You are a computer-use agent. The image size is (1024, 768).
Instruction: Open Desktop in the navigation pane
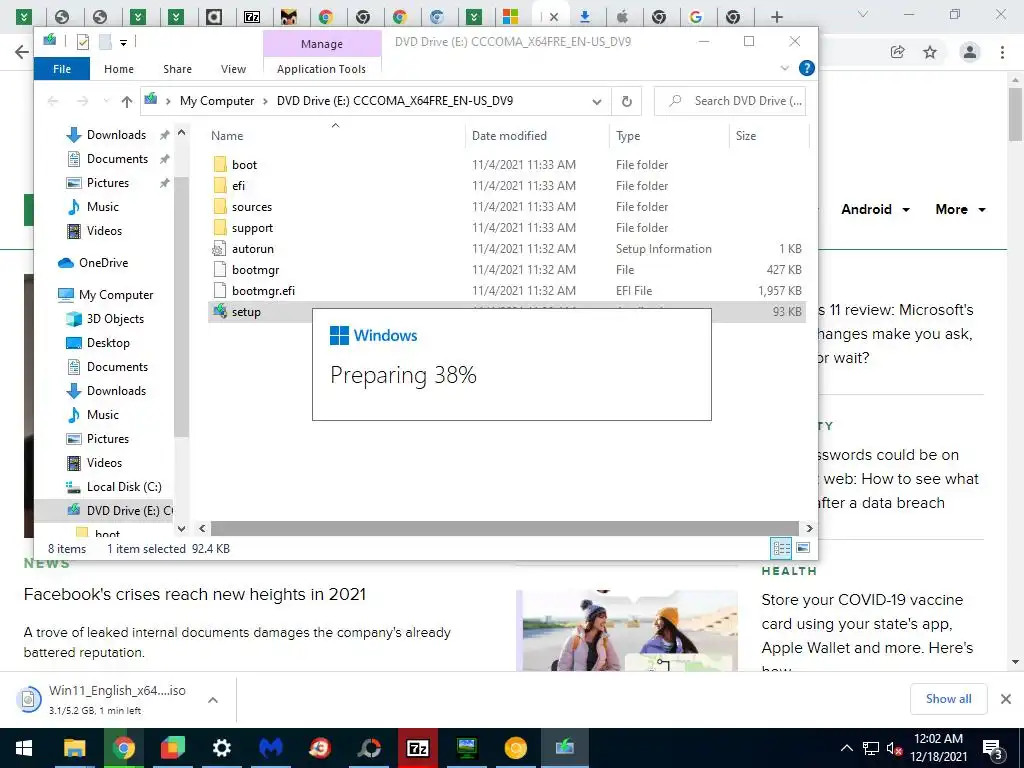[108, 343]
